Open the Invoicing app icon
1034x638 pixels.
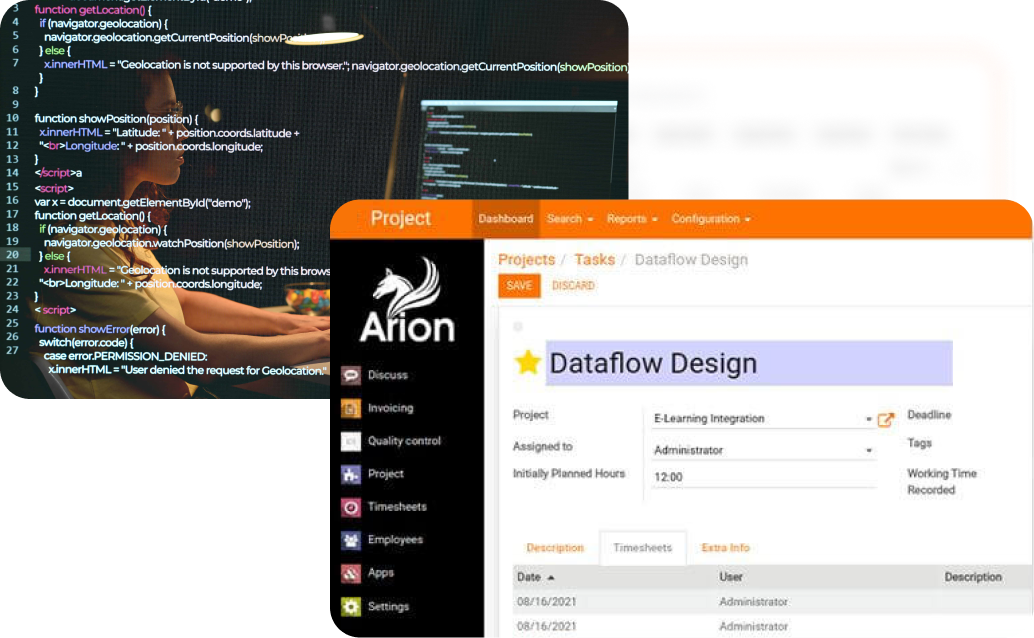click(x=351, y=408)
